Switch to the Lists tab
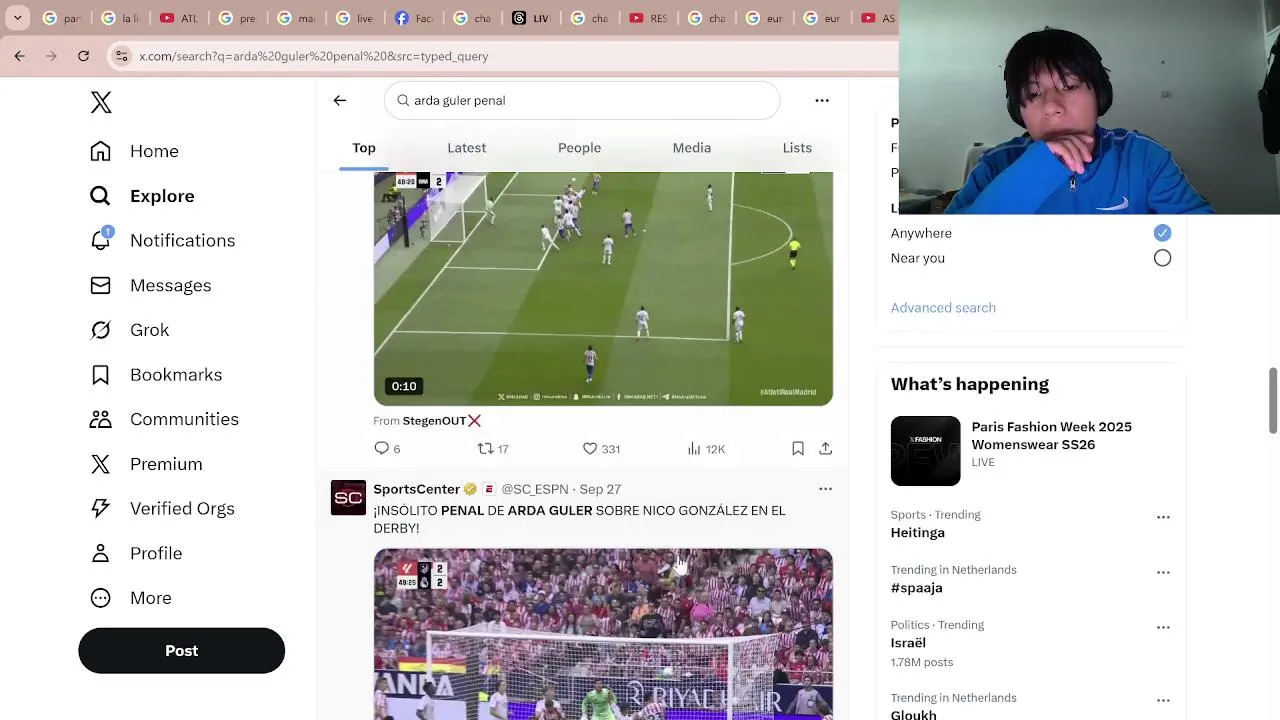1280x720 pixels. pyautogui.click(x=797, y=148)
